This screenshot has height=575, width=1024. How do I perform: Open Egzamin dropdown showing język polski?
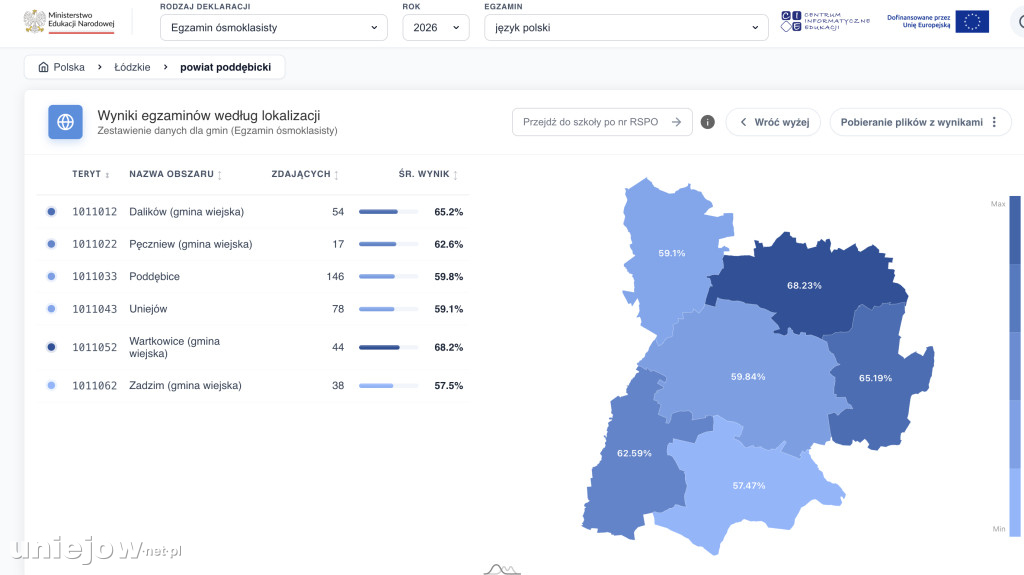[x=626, y=27]
